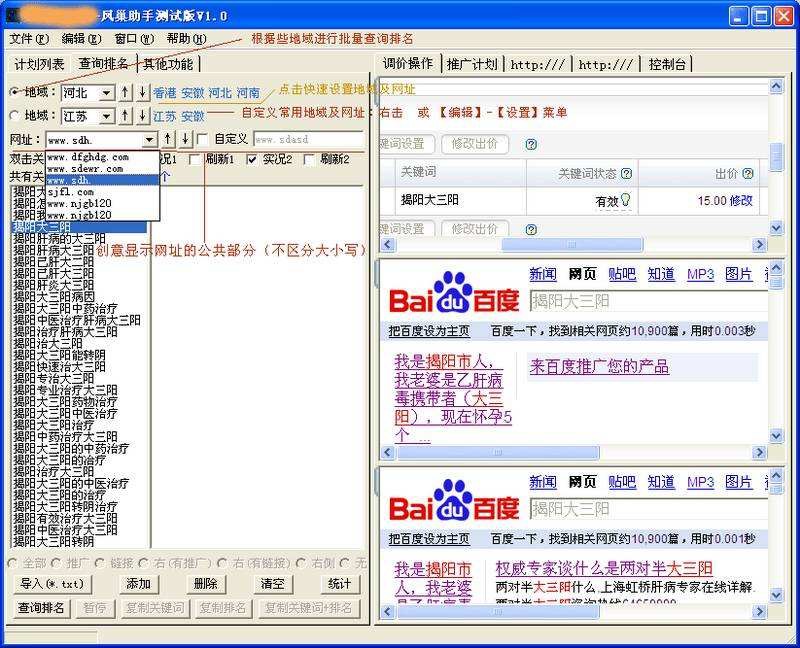Click the 删除 button
The image size is (800, 648).
pyautogui.click(x=206, y=584)
